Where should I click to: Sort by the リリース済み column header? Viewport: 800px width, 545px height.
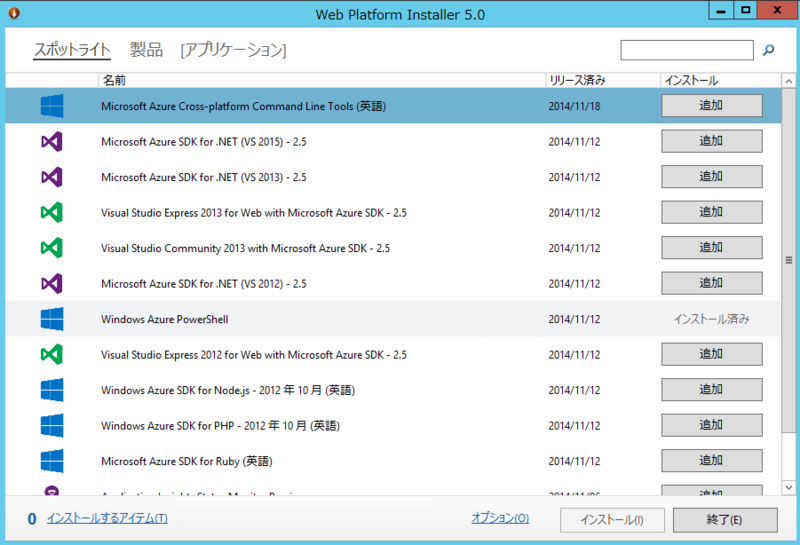pyautogui.click(x=603, y=80)
